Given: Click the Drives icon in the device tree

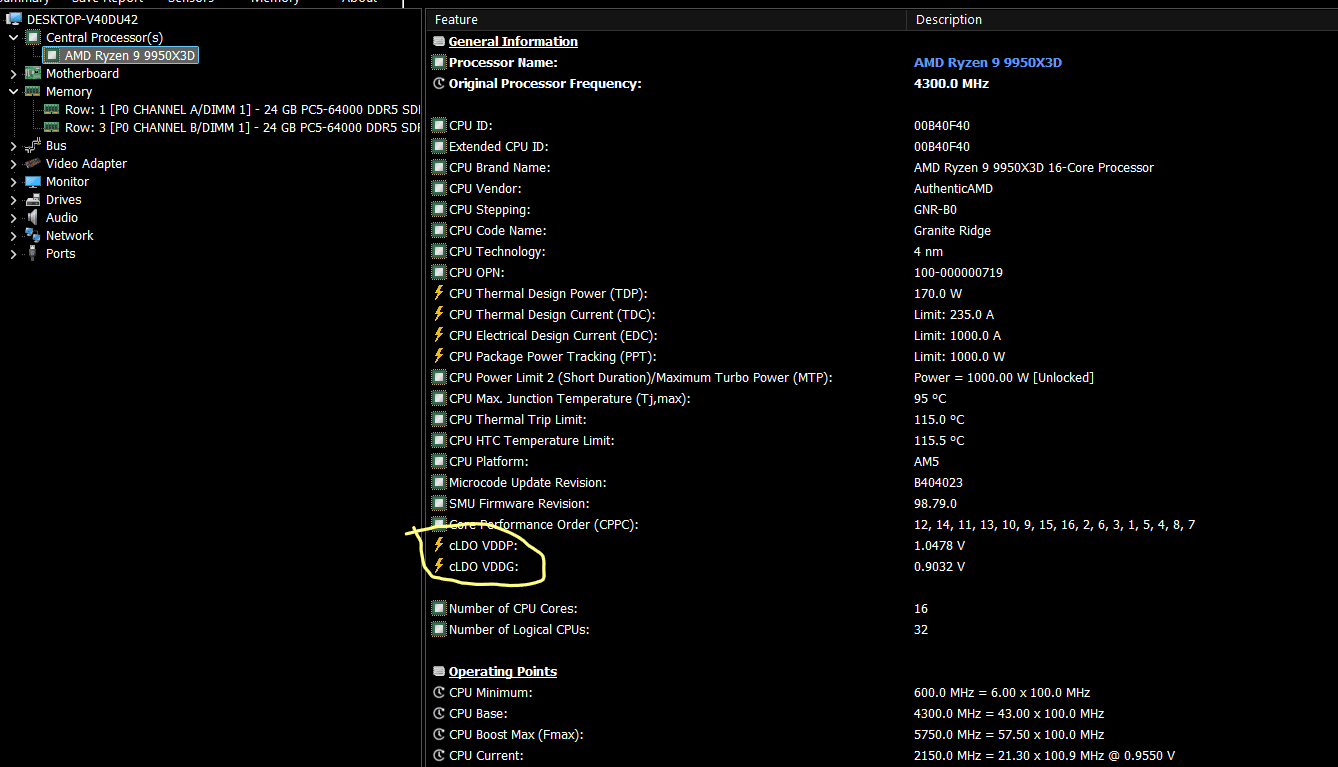Looking at the screenshot, I should [x=33, y=199].
